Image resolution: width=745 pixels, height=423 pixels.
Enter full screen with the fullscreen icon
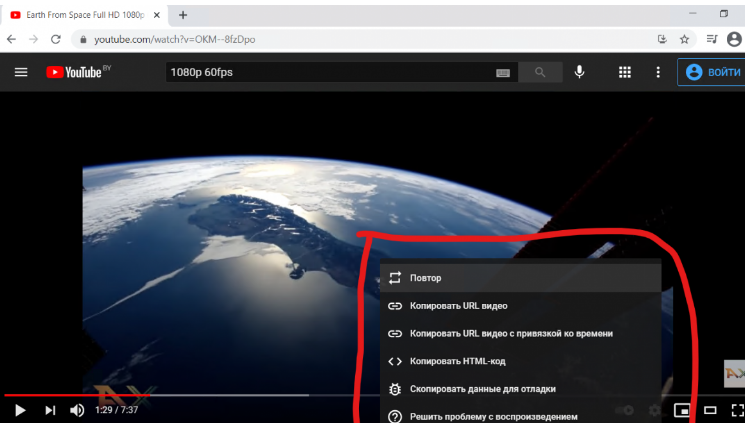pyautogui.click(x=738, y=410)
